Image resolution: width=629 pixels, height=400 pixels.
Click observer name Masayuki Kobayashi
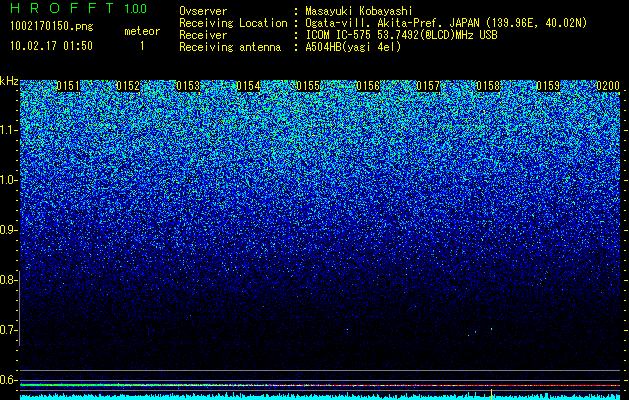click(x=359, y=11)
